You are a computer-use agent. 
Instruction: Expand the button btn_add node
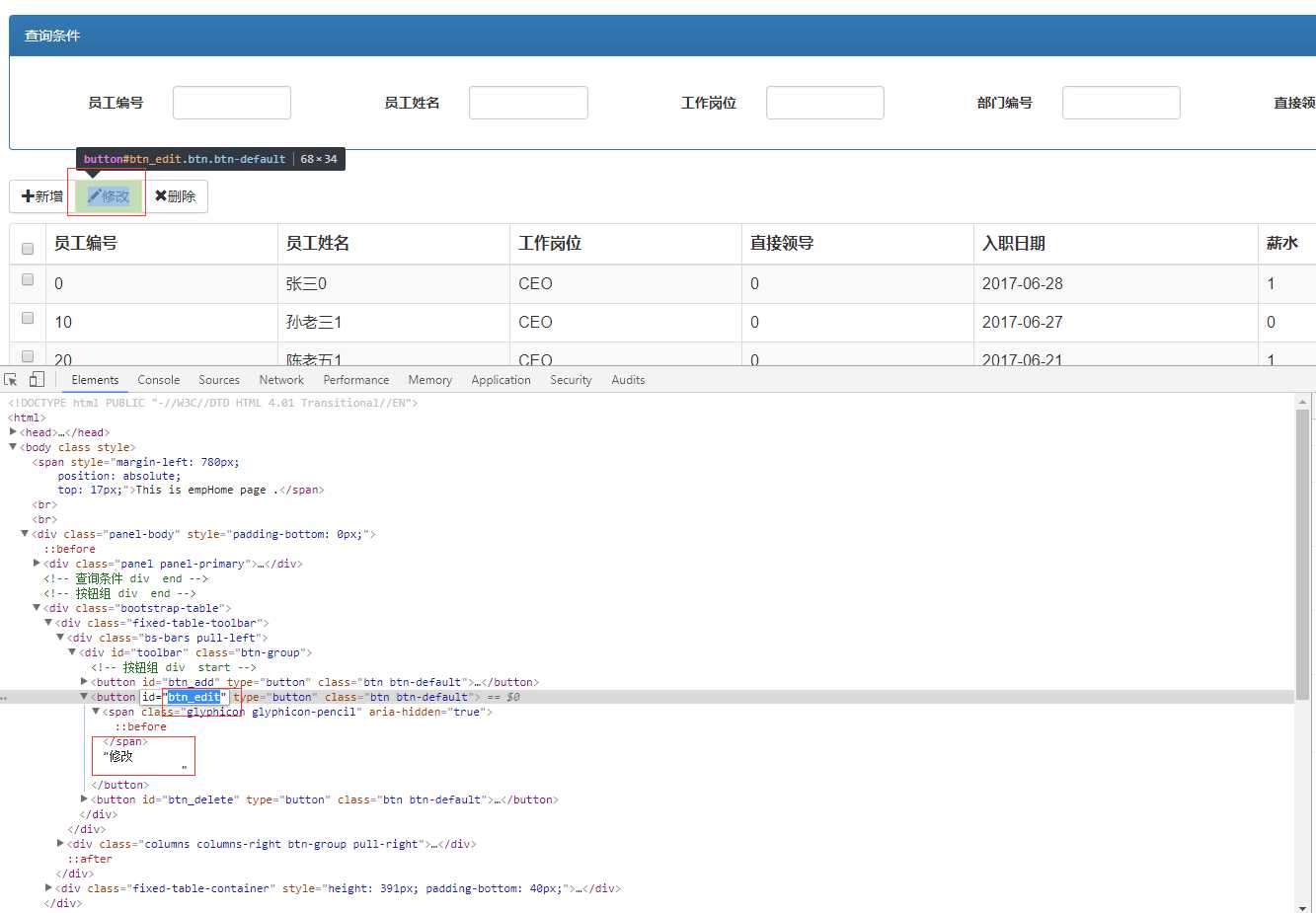click(84, 682)
